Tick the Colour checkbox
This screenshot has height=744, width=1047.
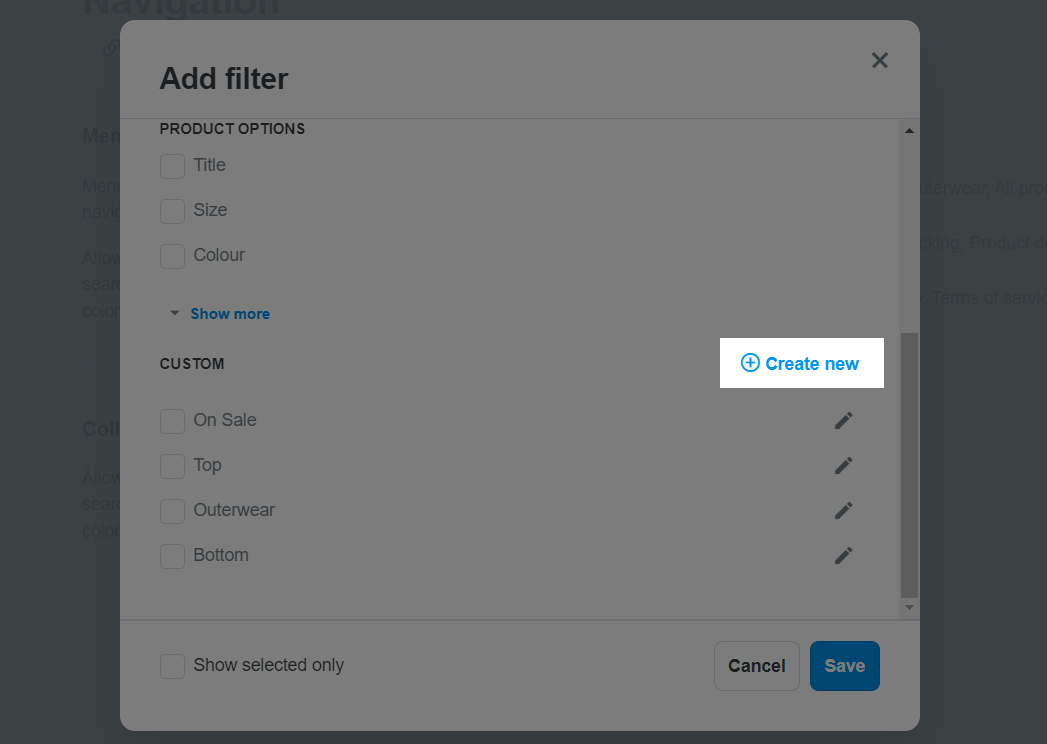[172, 256]
